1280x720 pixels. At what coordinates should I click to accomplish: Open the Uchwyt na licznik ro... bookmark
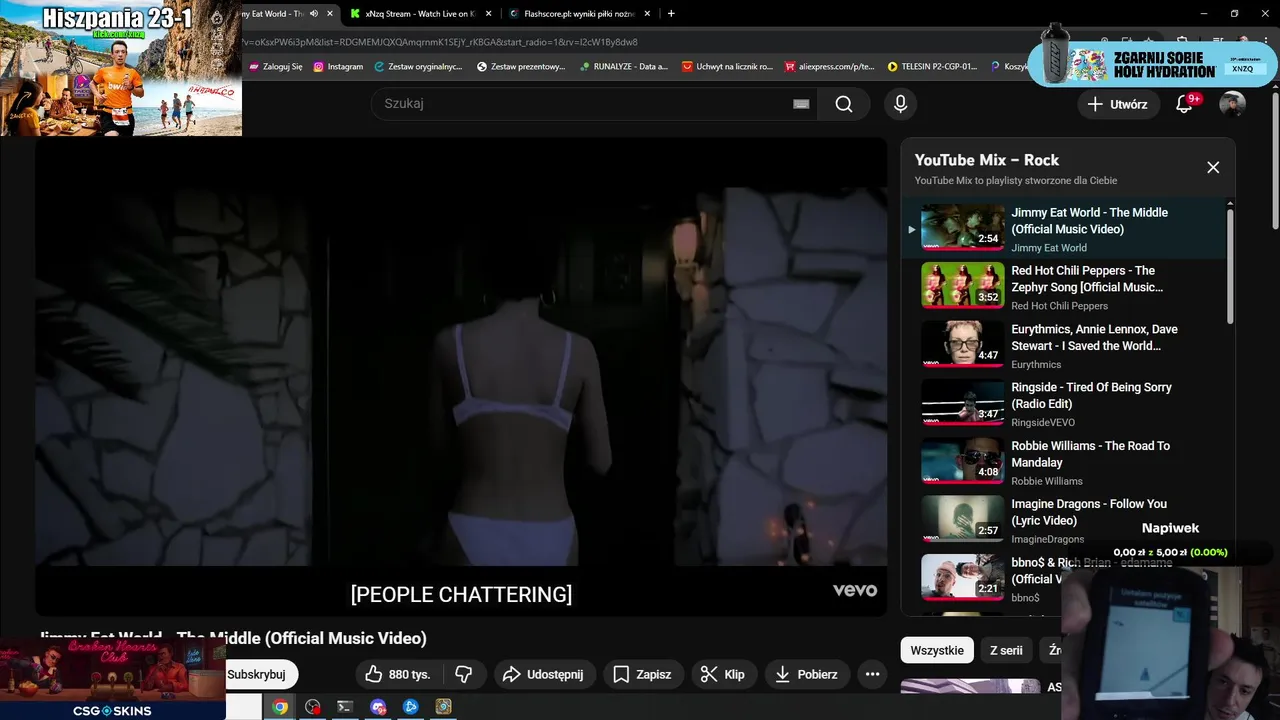tap(727, 67)
